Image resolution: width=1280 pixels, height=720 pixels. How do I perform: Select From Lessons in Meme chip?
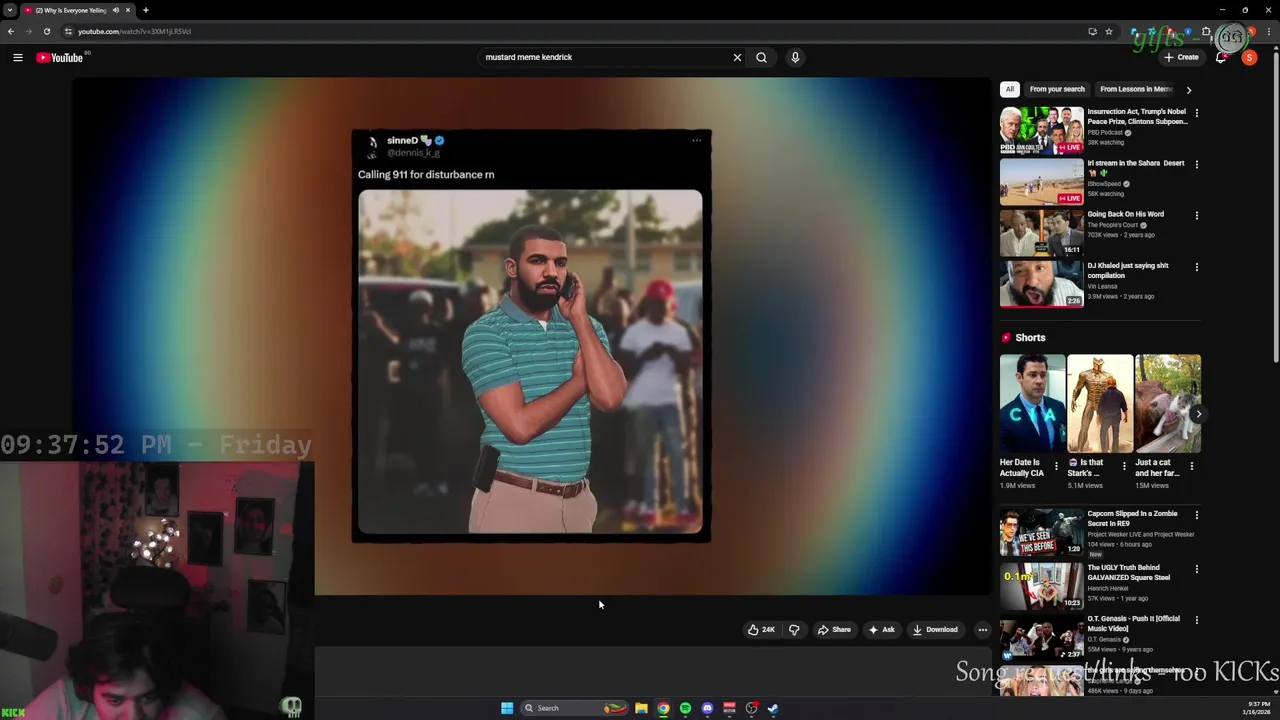coord(1136,89)
